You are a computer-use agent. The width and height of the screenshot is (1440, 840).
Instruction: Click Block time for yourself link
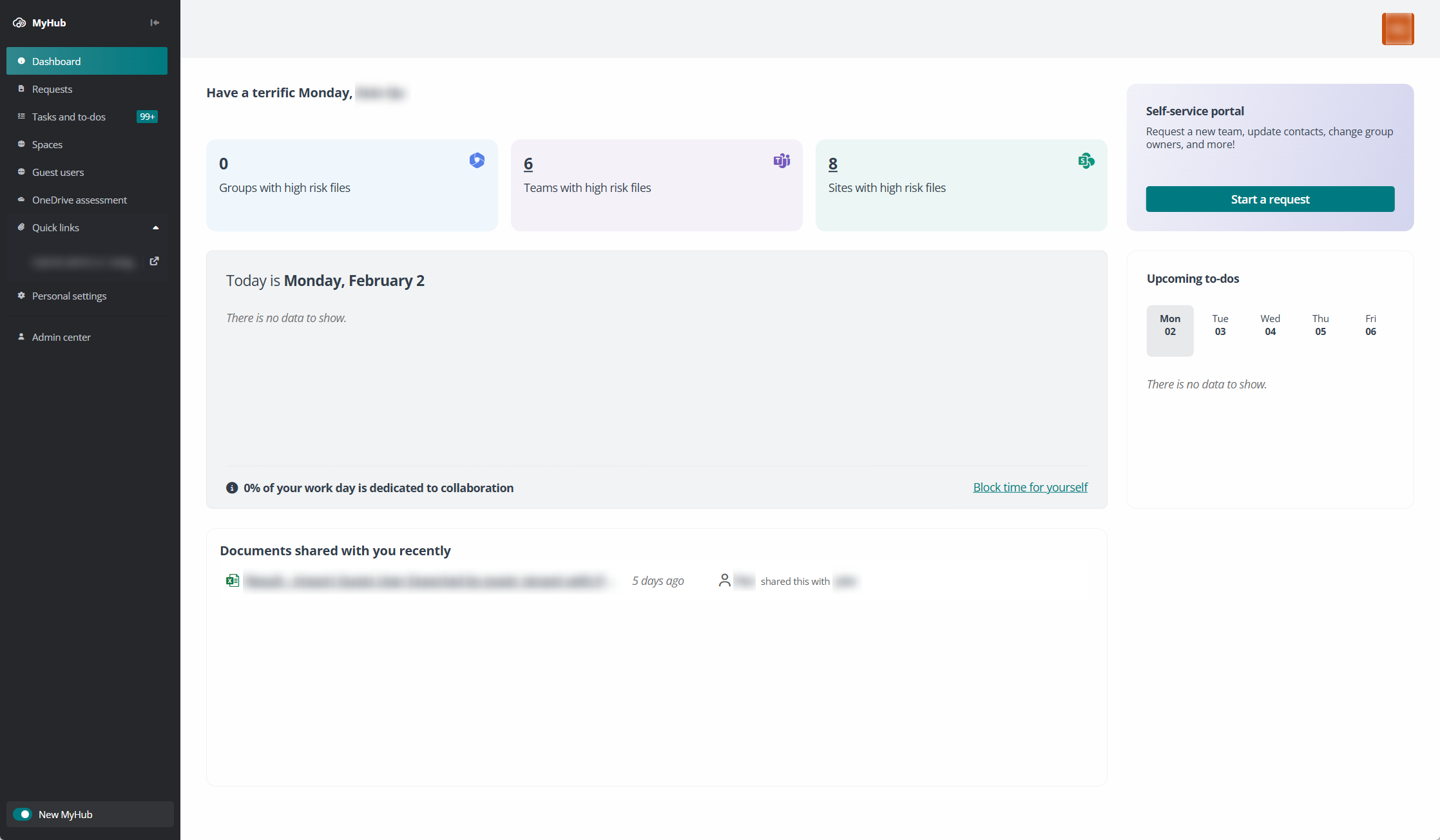coord(1030,487)
